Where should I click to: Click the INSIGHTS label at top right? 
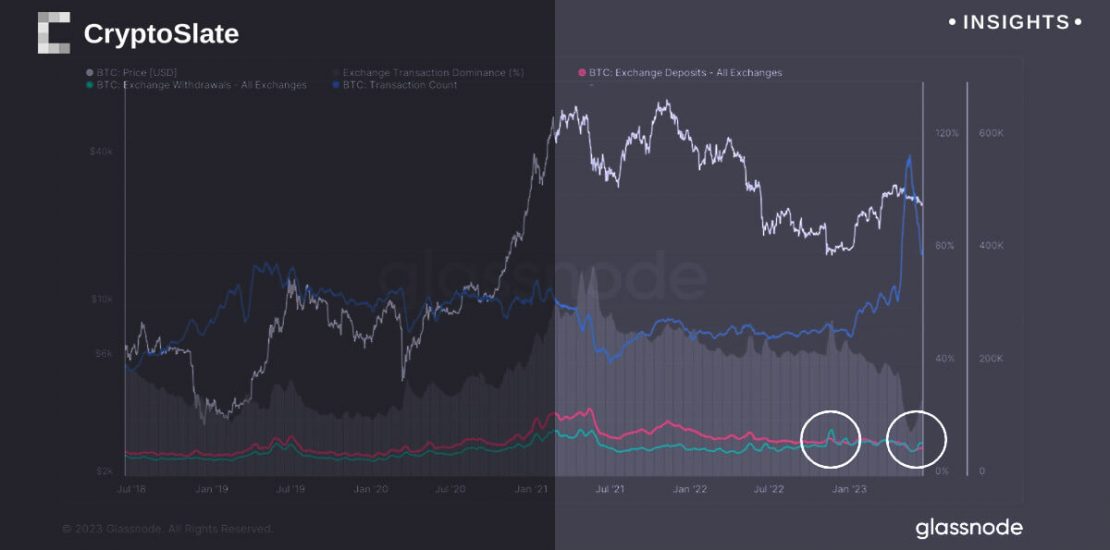pos(1015,22)
